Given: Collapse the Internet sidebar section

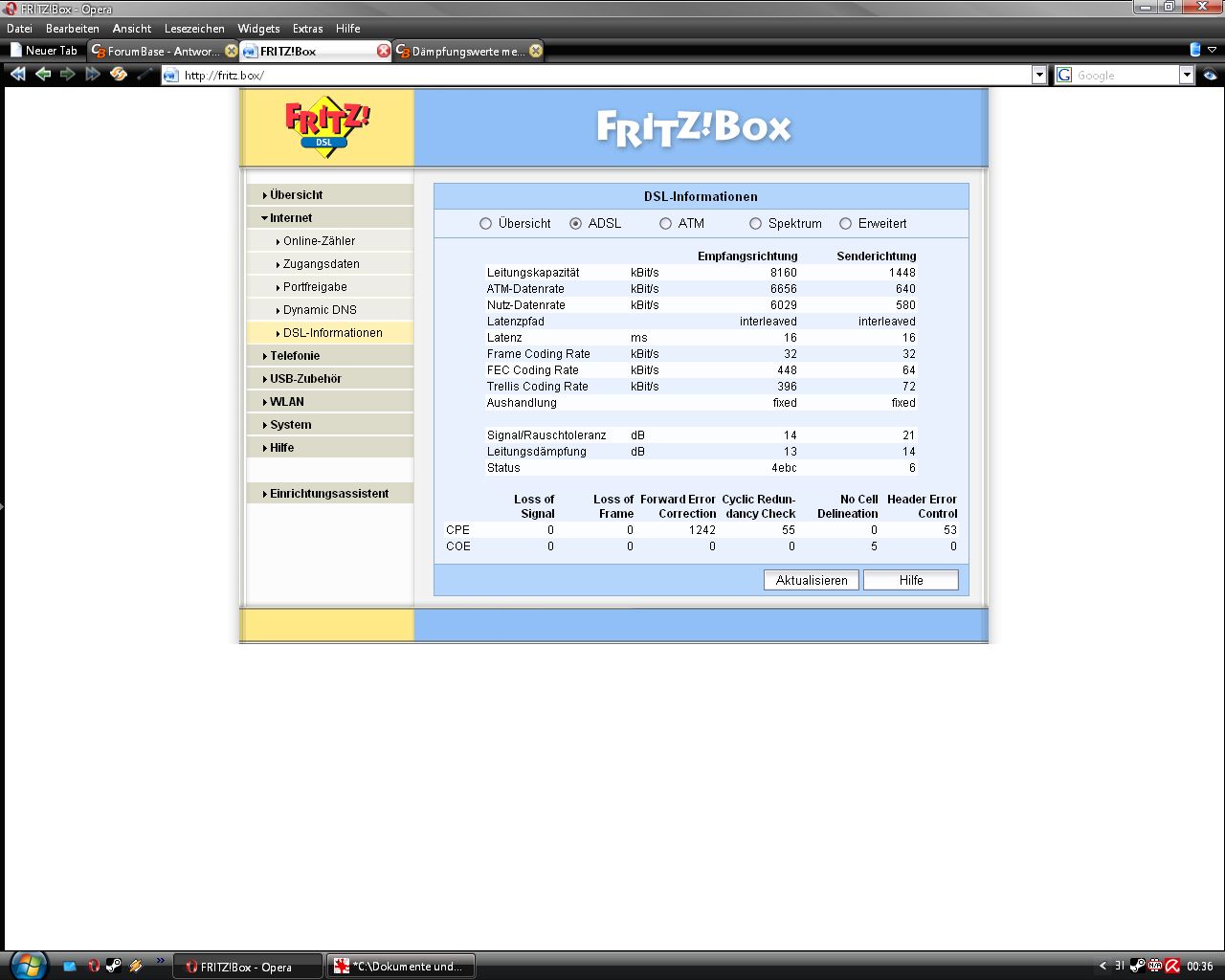Looking at the screenshot, I should pos(330,217).
